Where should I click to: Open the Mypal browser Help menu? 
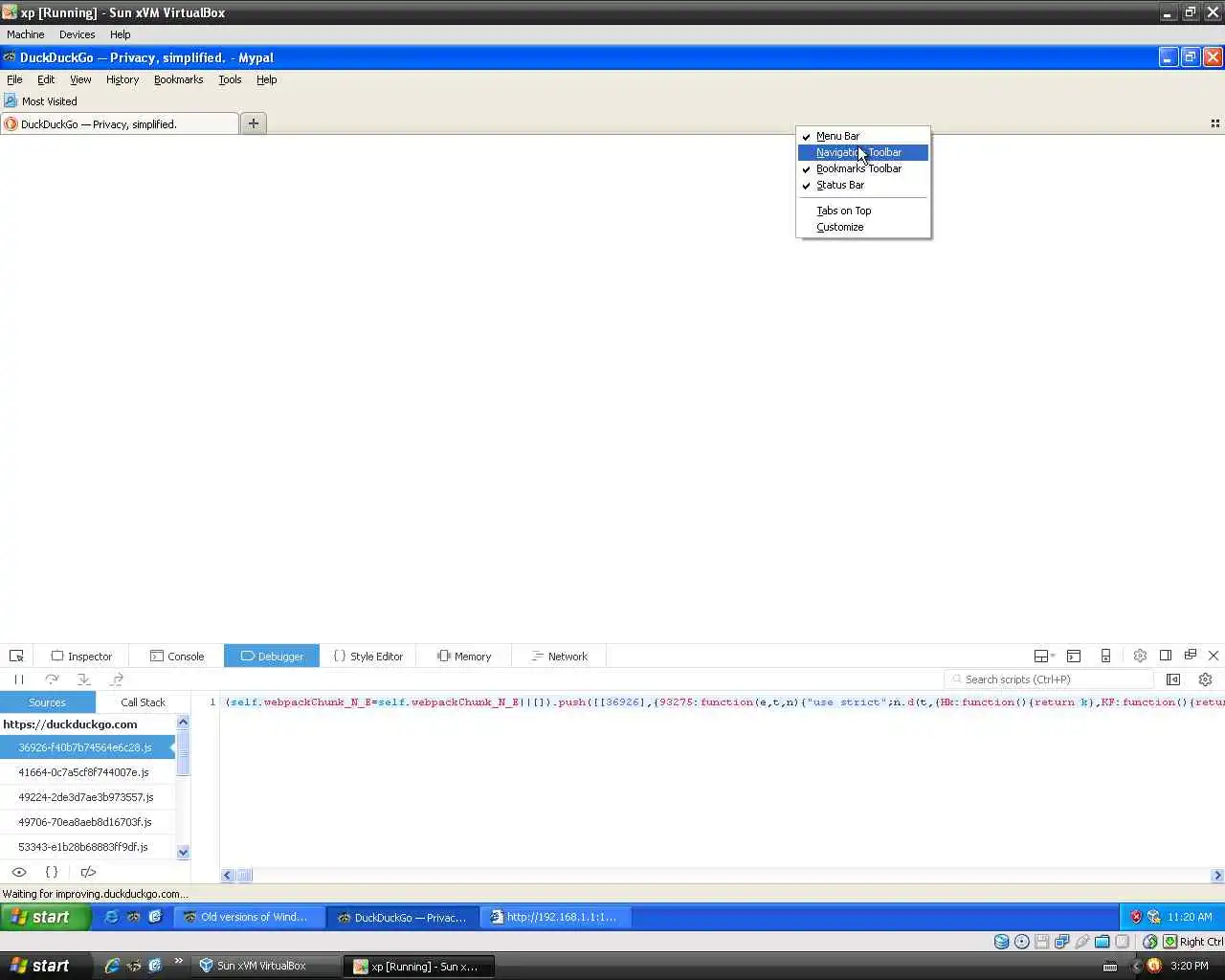(266, 79)
